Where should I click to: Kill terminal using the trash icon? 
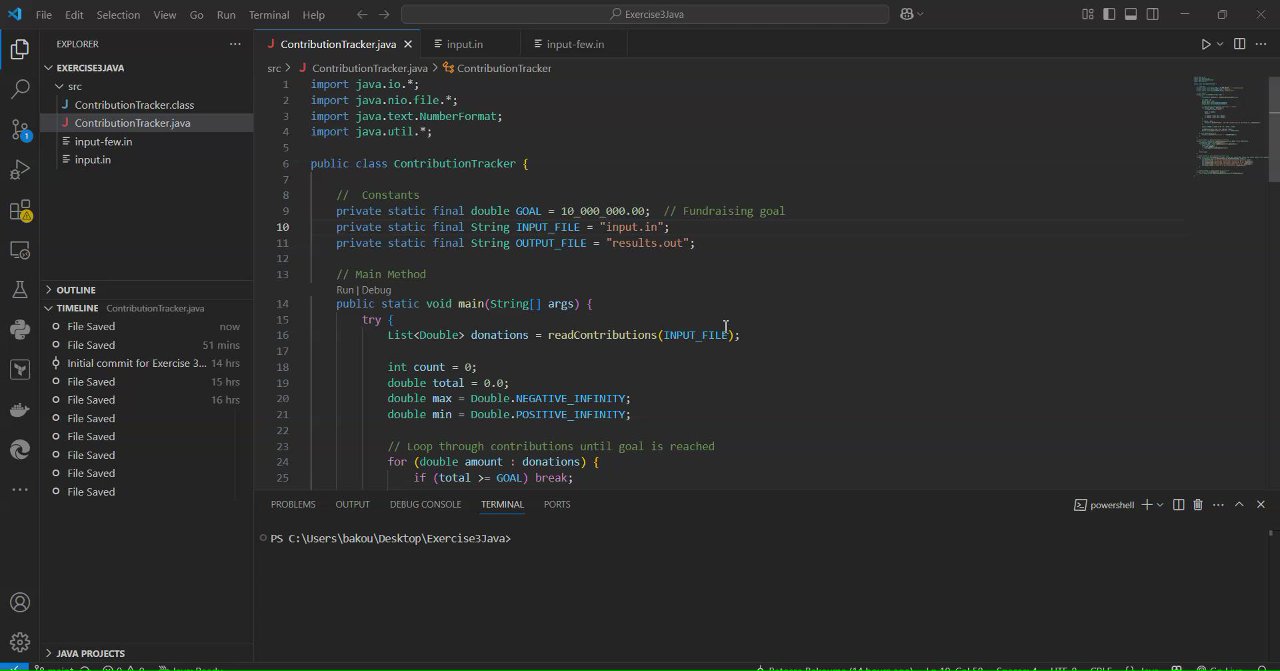[x=1198, y=505]
